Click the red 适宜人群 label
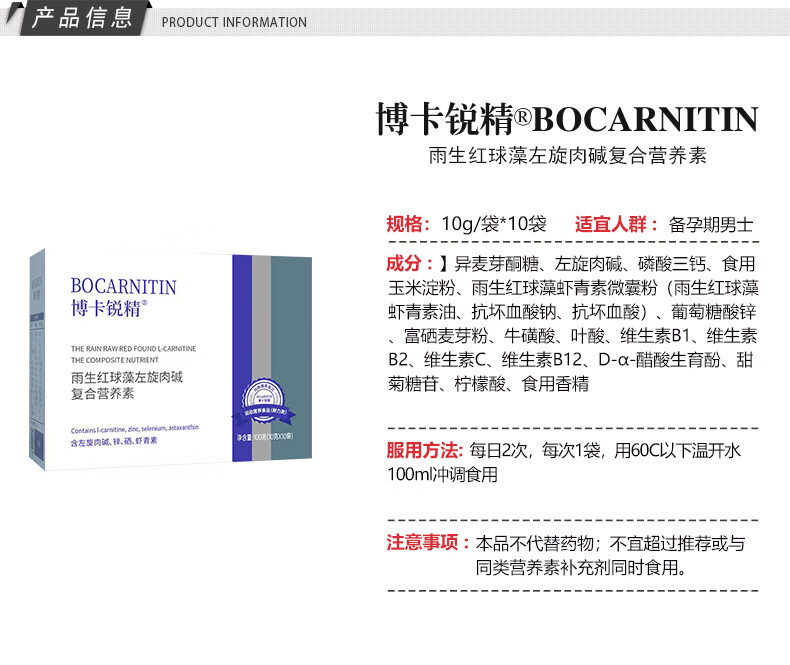The width and height of the screenshot is (790, 665). 617,223
